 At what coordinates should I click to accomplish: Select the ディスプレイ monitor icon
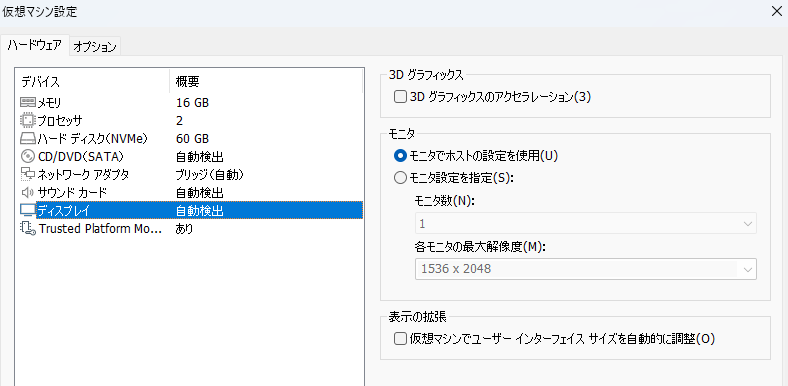tap(28, 211)
